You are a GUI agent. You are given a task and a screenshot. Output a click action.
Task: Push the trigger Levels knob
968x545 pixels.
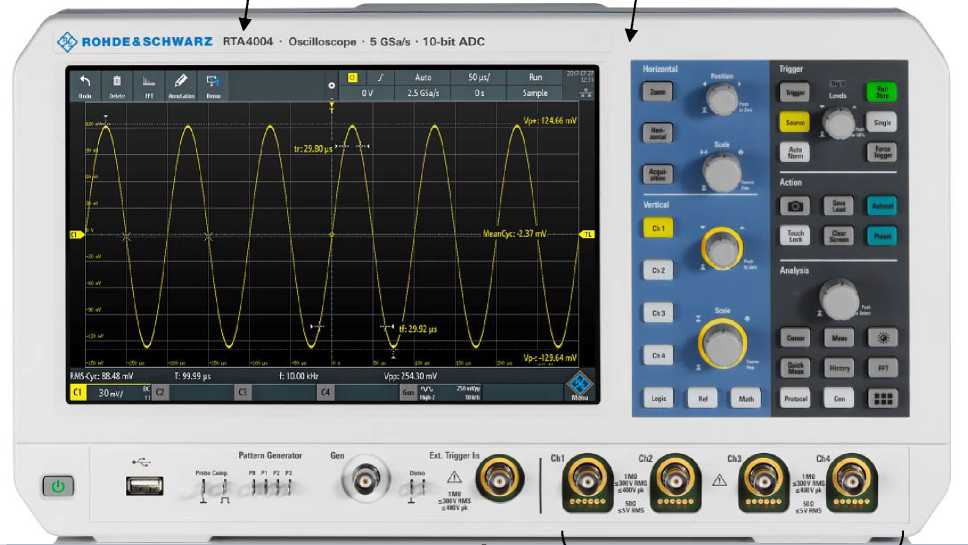point(838,123)
